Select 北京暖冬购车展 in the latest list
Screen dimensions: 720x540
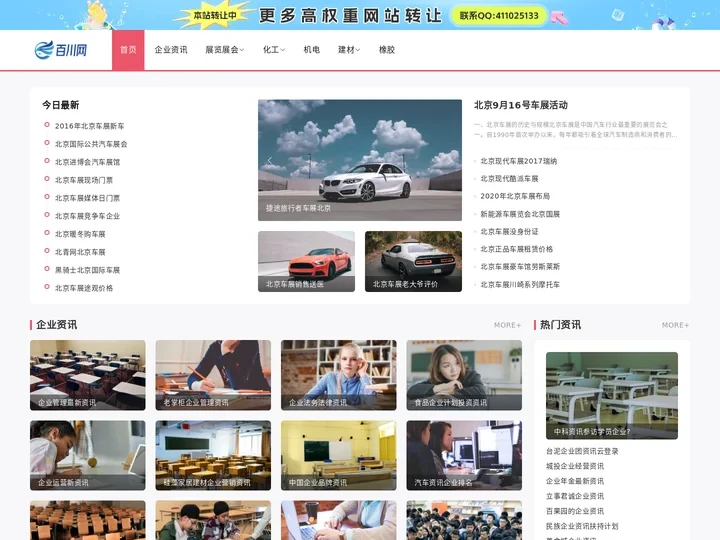coord(80,234)
